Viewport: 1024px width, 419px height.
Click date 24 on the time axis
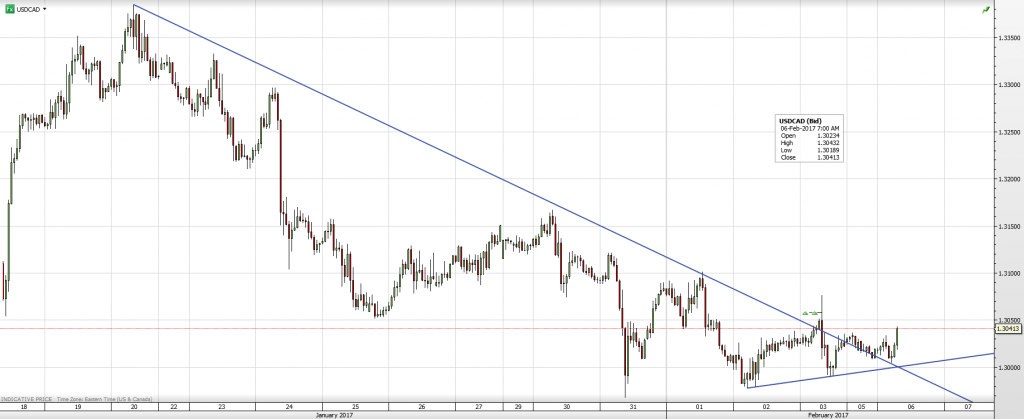[x=288, y=406]
